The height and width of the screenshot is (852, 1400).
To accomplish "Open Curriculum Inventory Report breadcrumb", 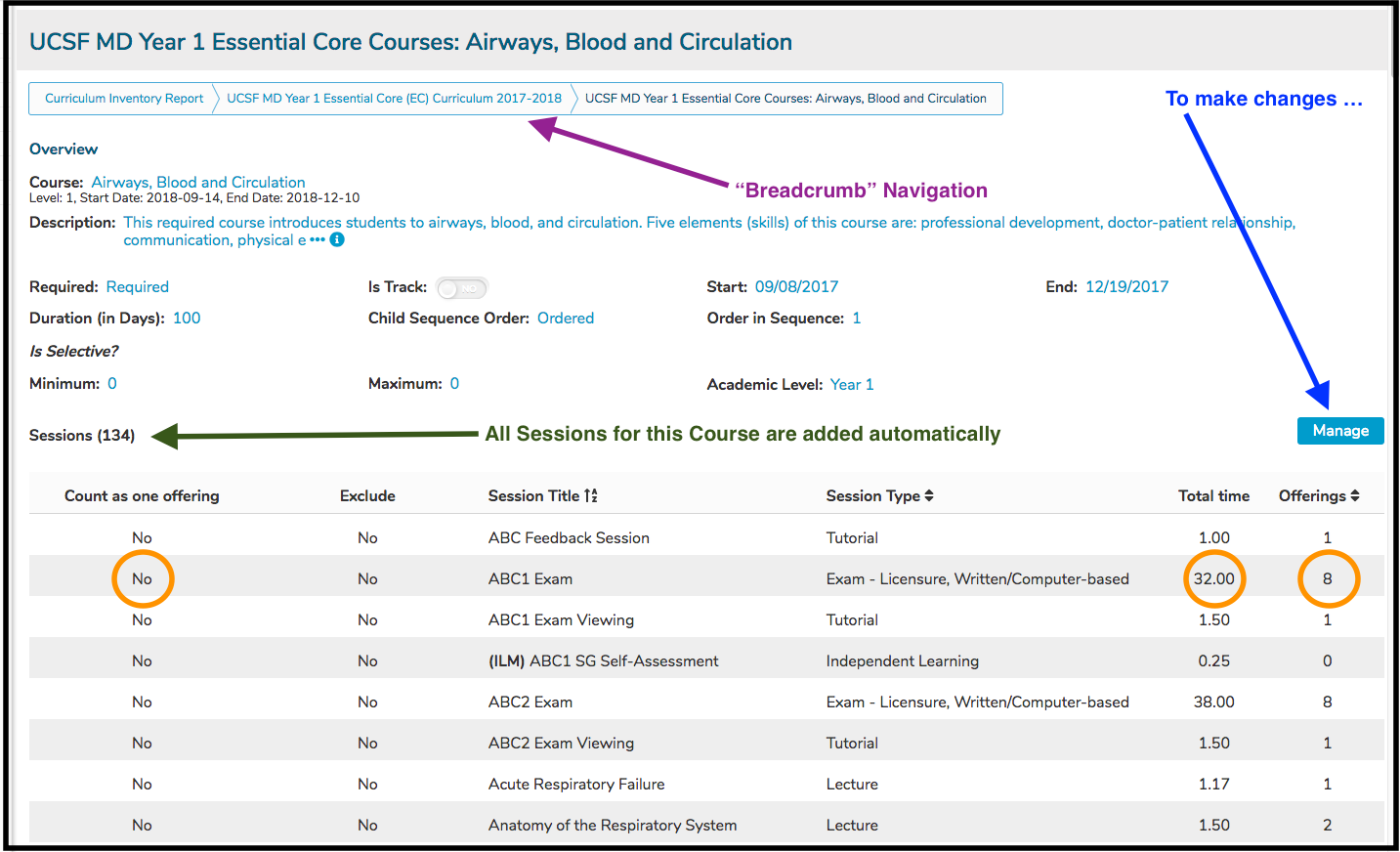I will [124, 98].
